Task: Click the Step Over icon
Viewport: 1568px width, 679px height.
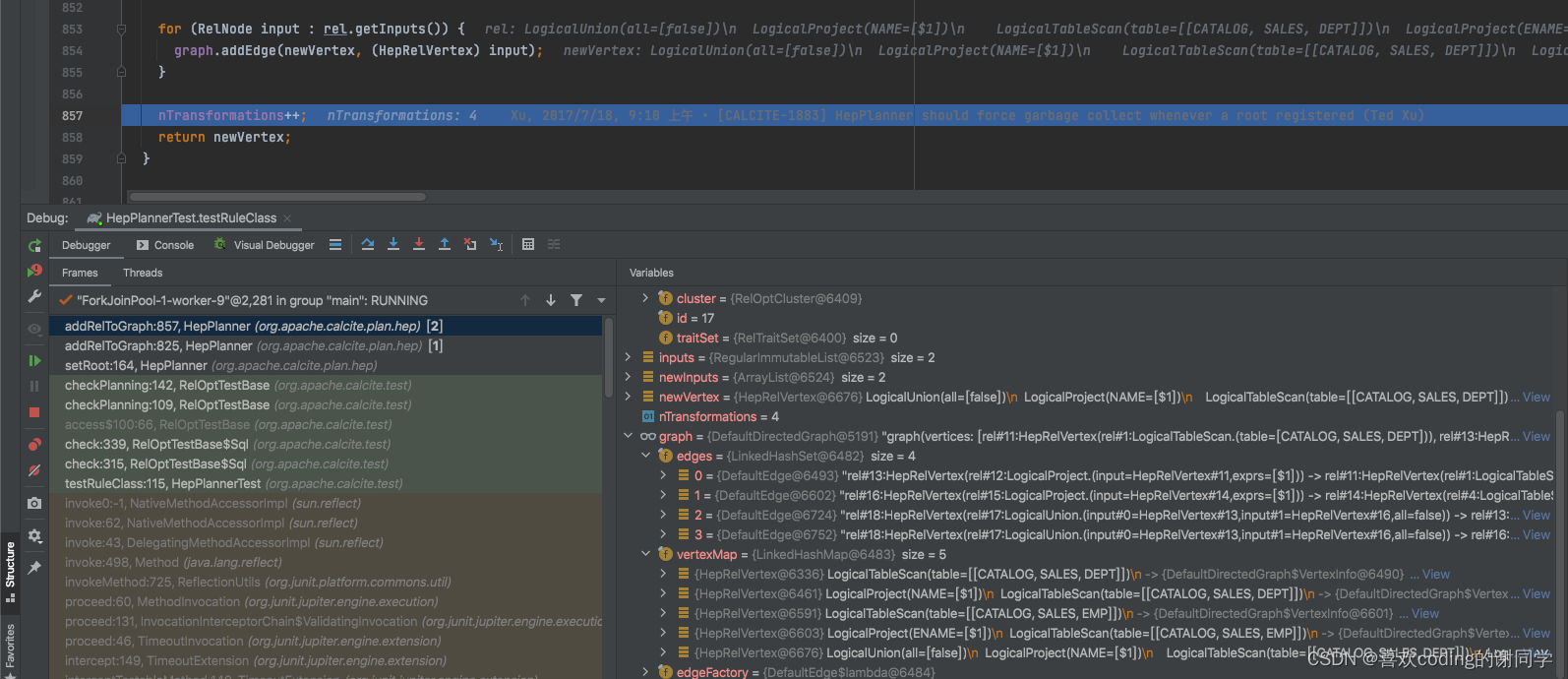Action: (368, 244)
